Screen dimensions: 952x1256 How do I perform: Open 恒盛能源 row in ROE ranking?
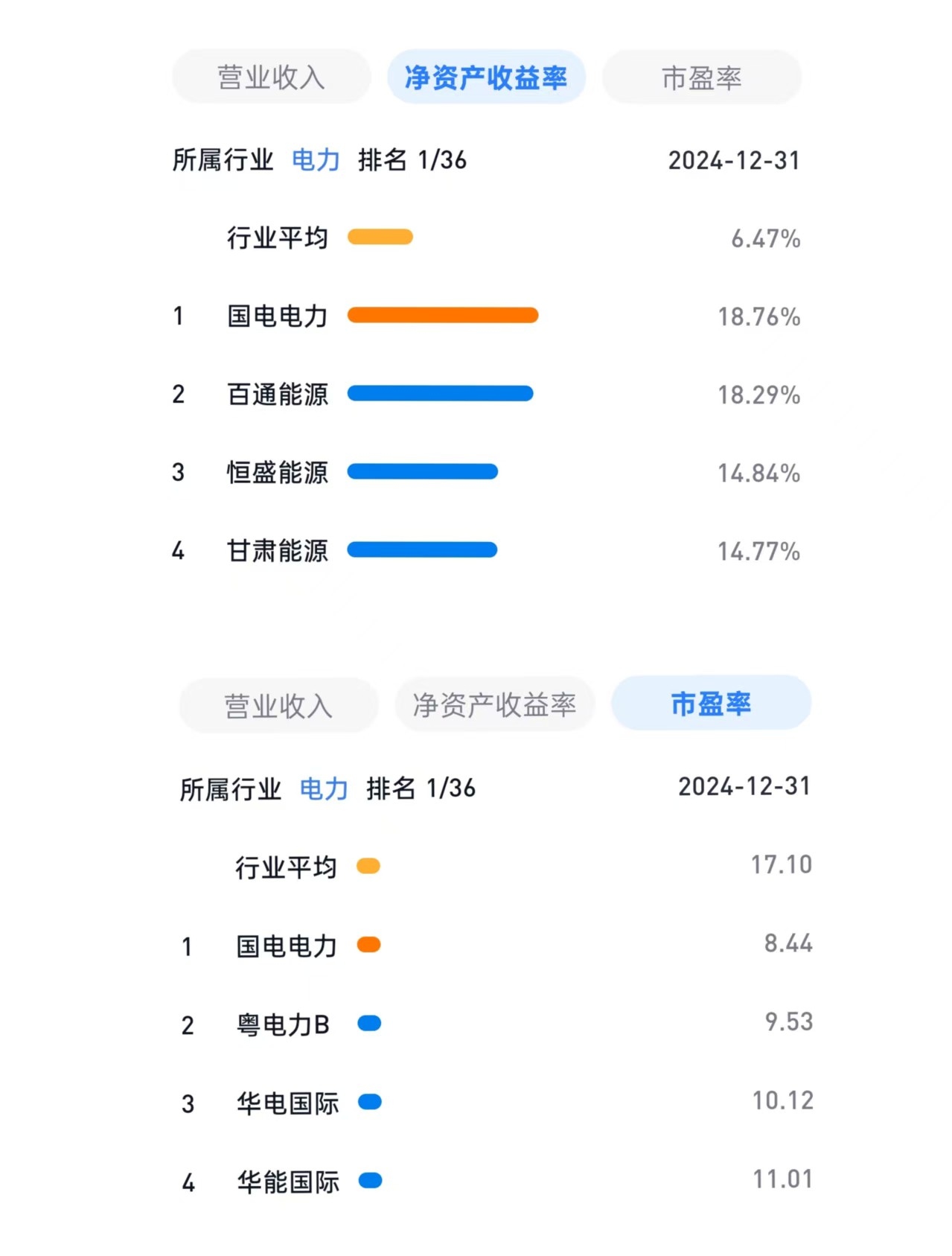pyautogui.click(x=486, y=472)
